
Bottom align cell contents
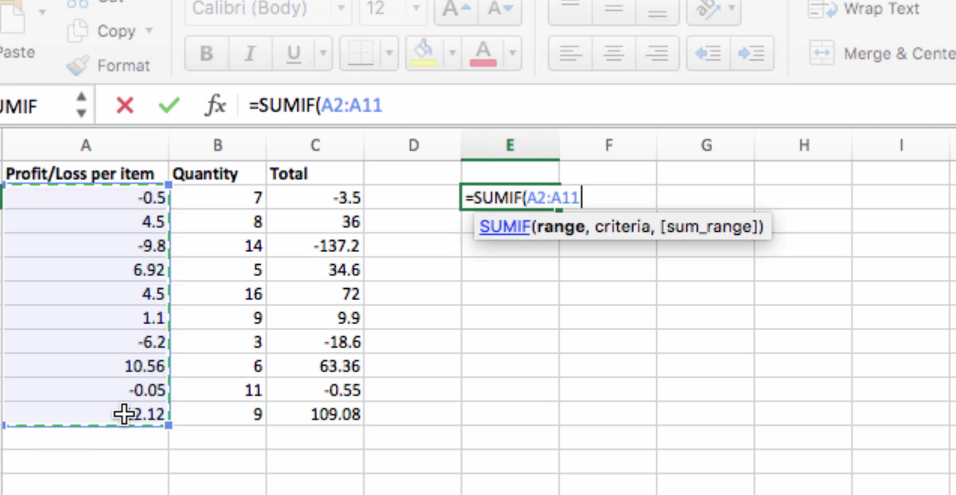pyautogui.click(x=657, y=9)
